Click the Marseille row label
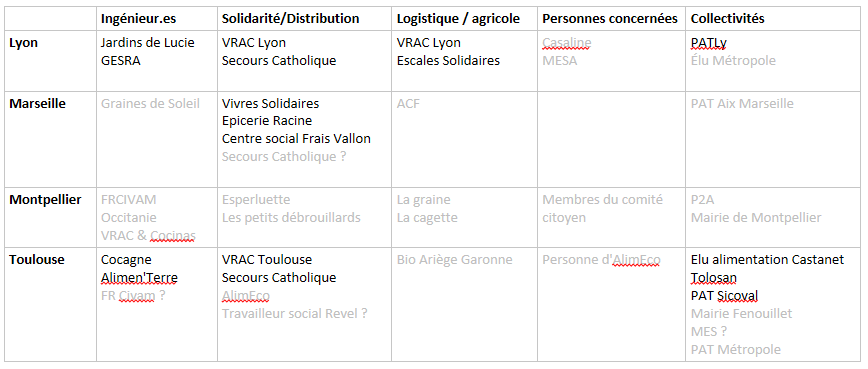Image resolution: width=868 pixels, height=369 pixels. click(38, 103)
